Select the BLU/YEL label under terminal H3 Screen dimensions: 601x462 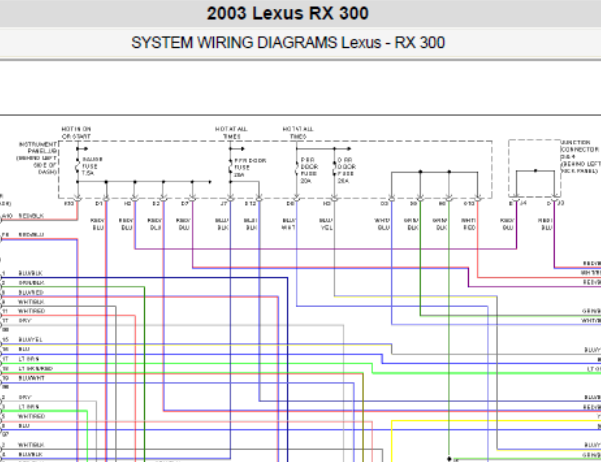326,224
